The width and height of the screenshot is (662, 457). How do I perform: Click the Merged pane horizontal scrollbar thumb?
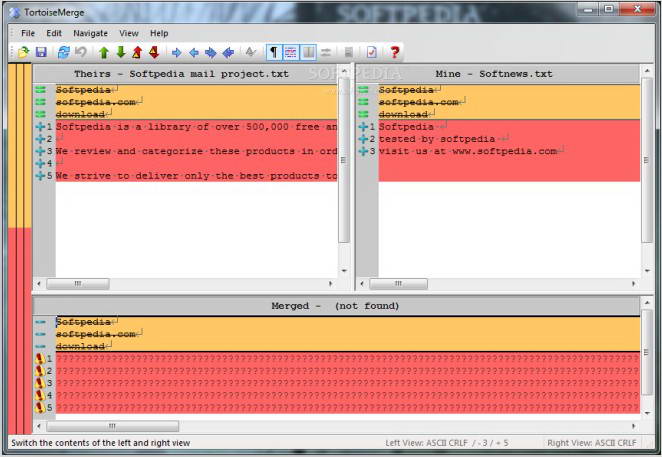pos(112,426)
